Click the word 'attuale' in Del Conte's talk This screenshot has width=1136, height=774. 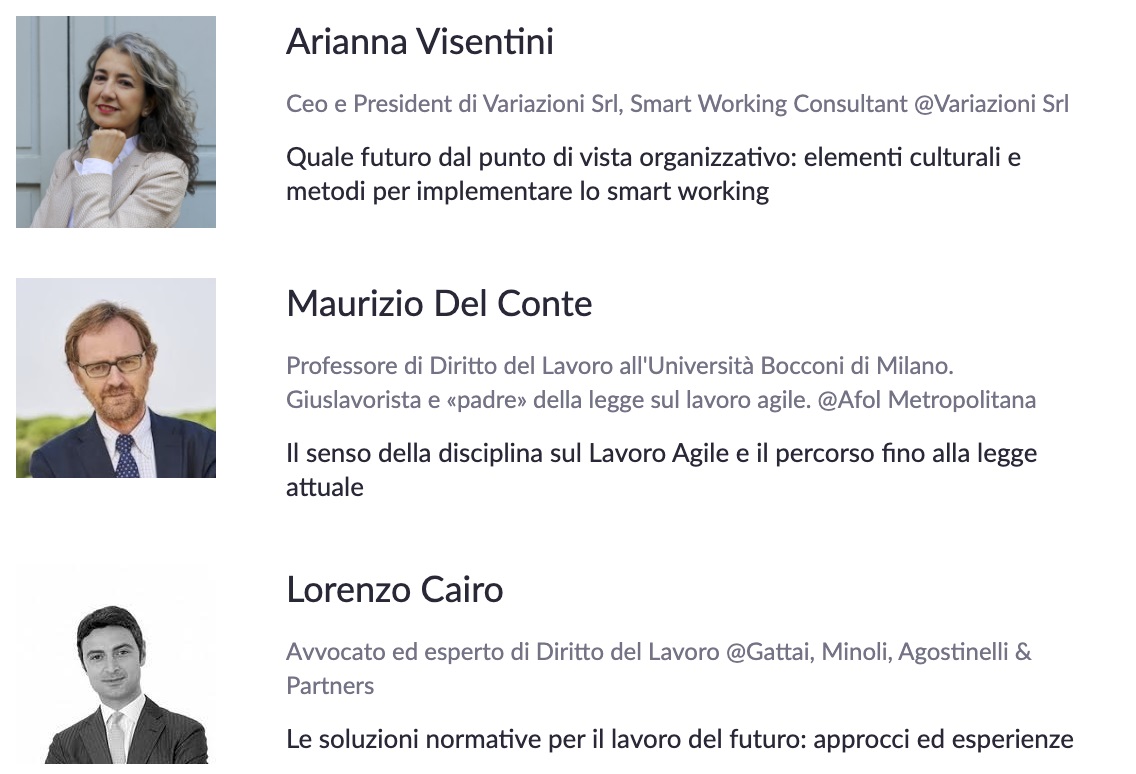325,488
